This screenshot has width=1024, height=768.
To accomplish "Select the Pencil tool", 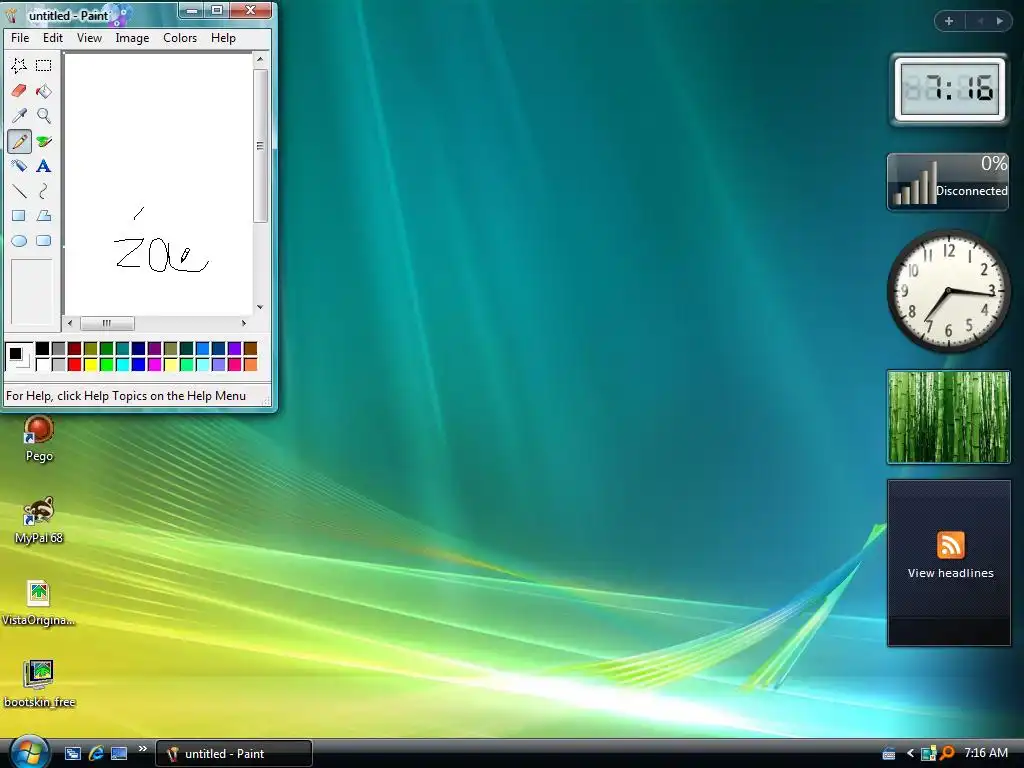I will (19, 140).
